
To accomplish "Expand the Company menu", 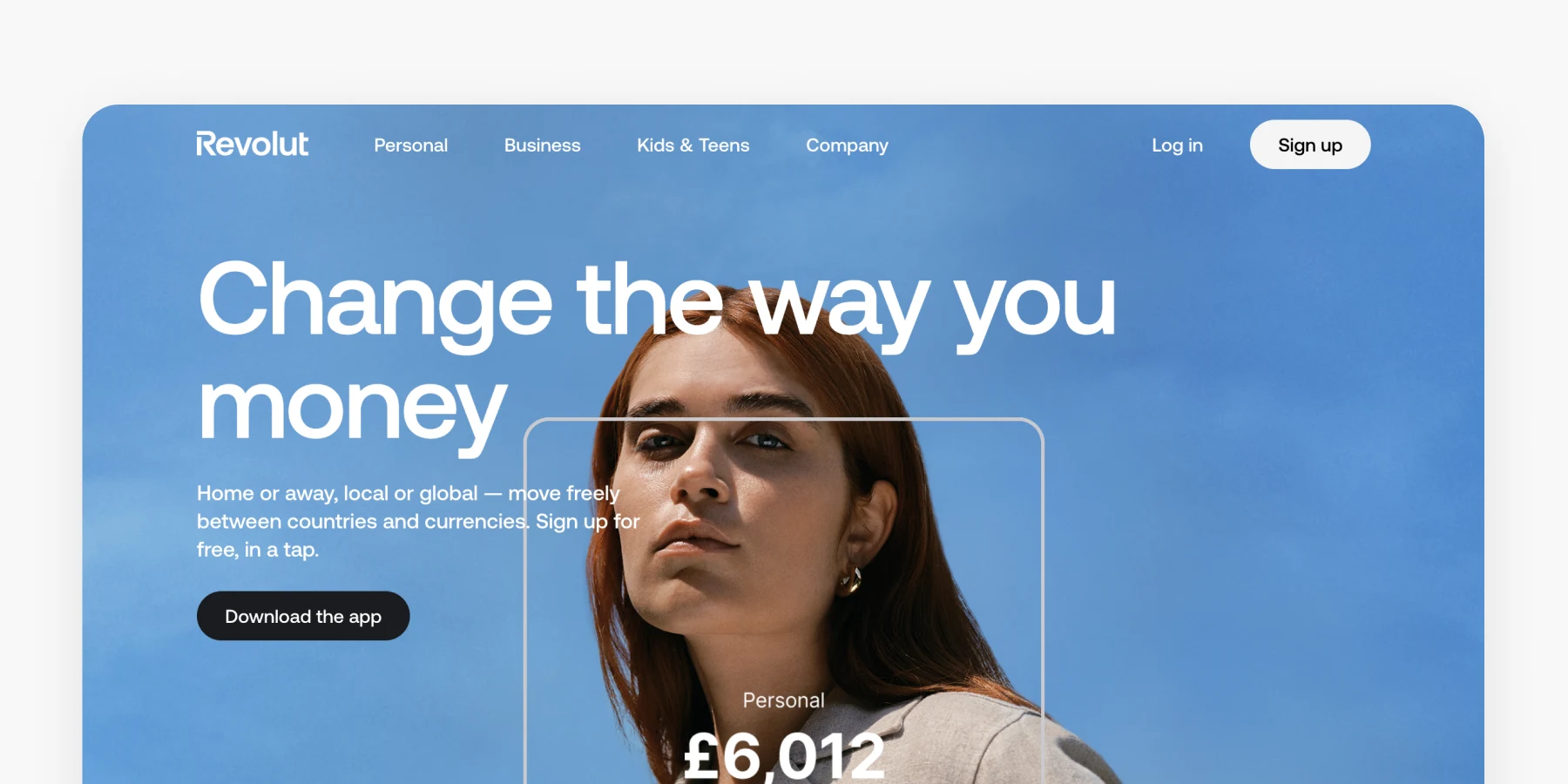I will coord(847,145).
